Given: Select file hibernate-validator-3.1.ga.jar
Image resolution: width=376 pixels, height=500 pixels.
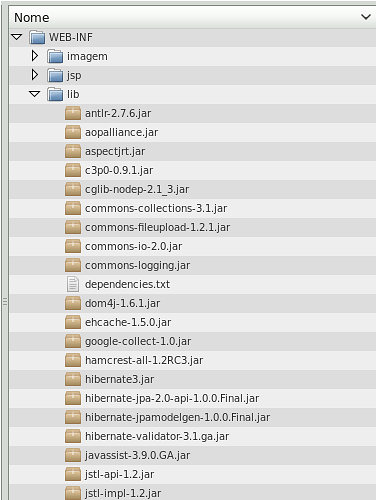Looking at the screenshot, I should point(157,436).
